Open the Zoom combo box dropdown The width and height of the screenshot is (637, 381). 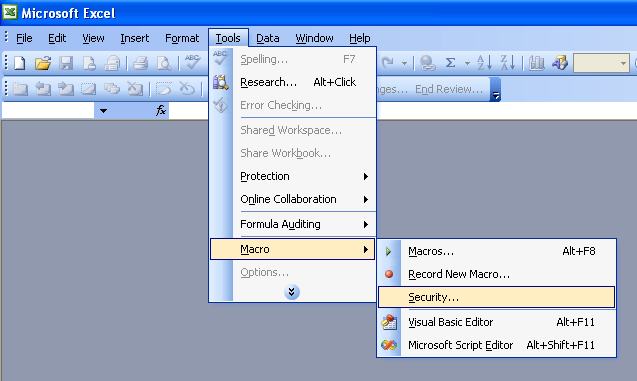tap(623, 63)
